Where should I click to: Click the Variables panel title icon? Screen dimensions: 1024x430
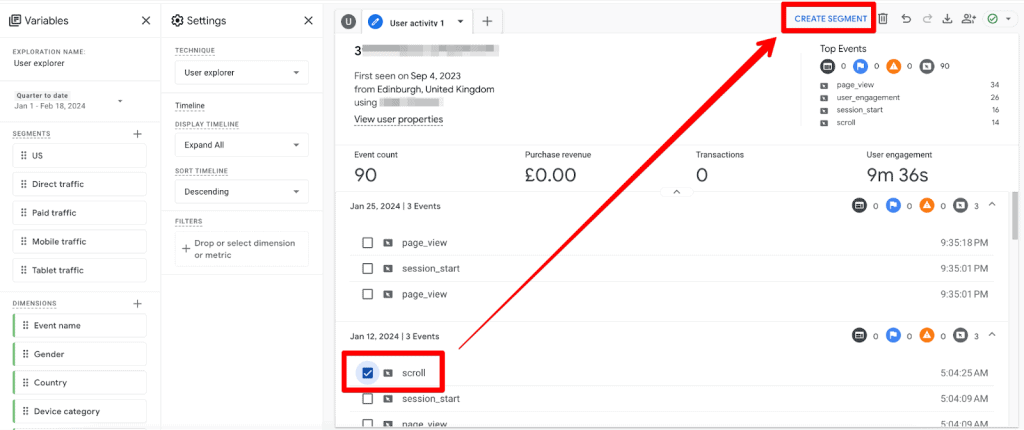[14, 21]
